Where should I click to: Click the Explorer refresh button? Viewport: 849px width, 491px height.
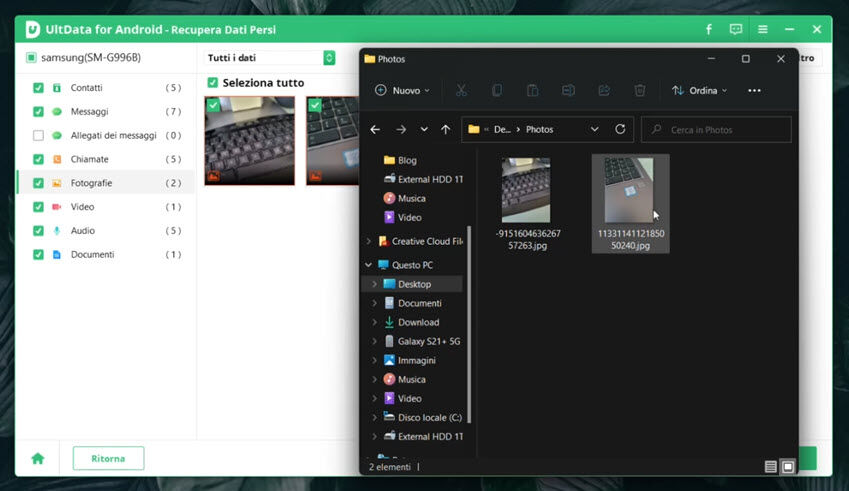[620, 129]
